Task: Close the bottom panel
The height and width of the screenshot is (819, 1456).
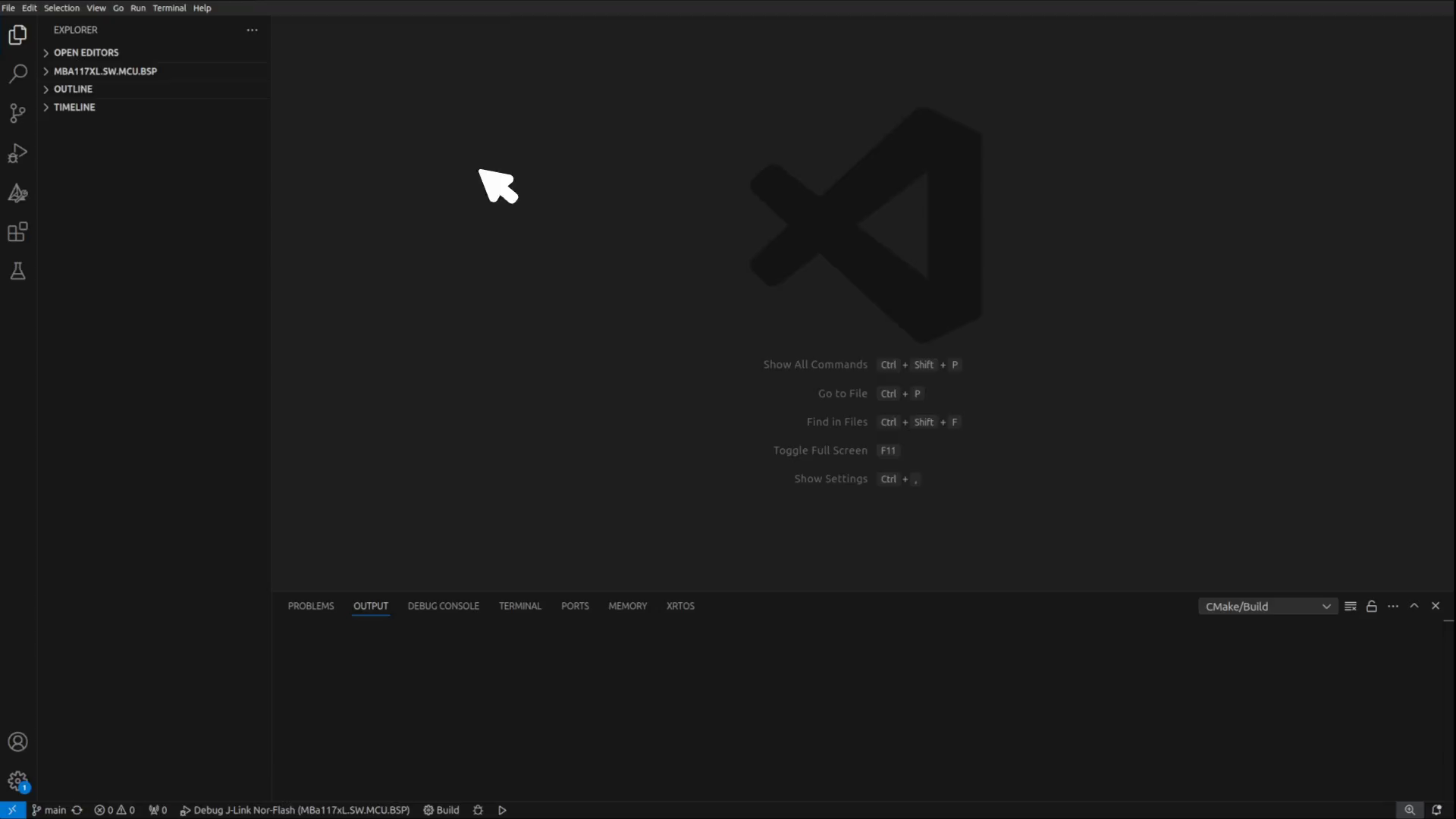Action: click(1436, 606)
